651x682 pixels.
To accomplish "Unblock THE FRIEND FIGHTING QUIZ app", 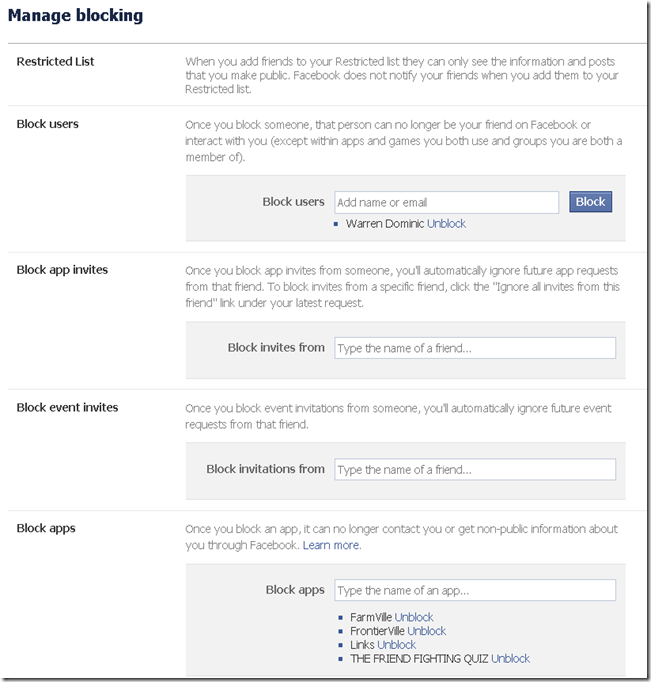I will click(510, 659).
